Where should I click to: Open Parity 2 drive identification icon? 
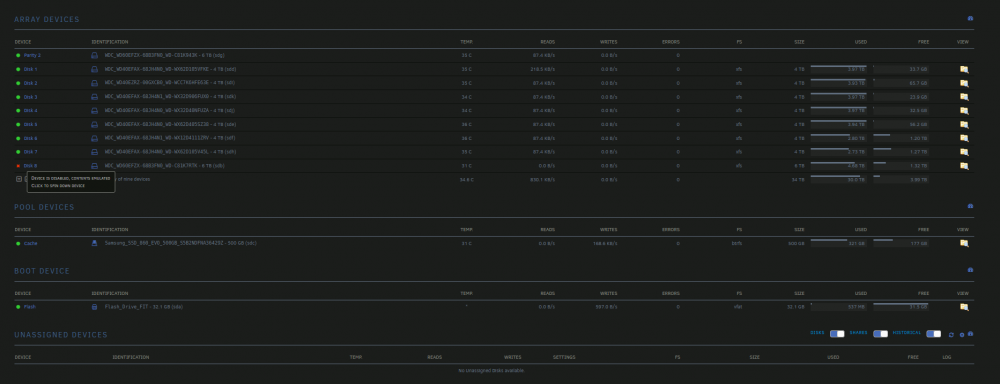click(94, 55)
